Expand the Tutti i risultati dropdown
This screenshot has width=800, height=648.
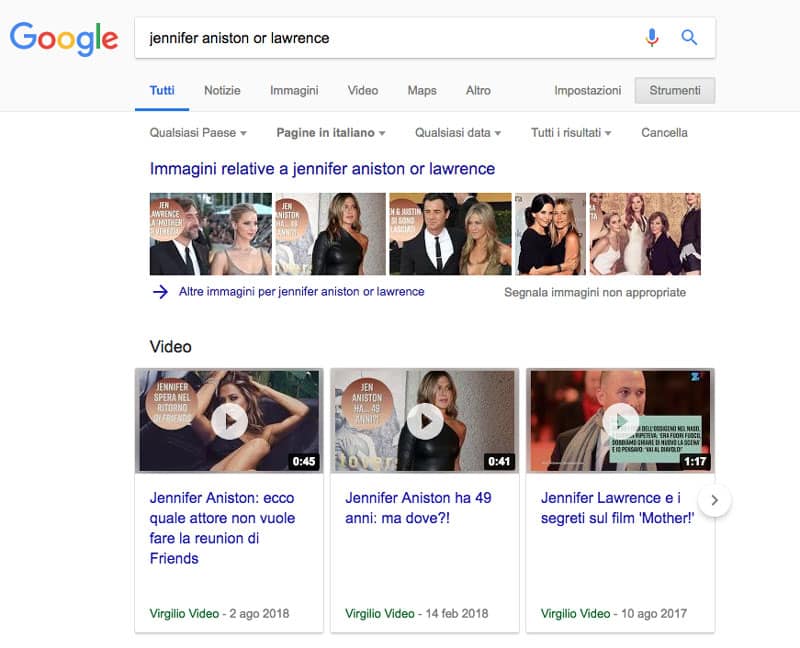(571, 133)
